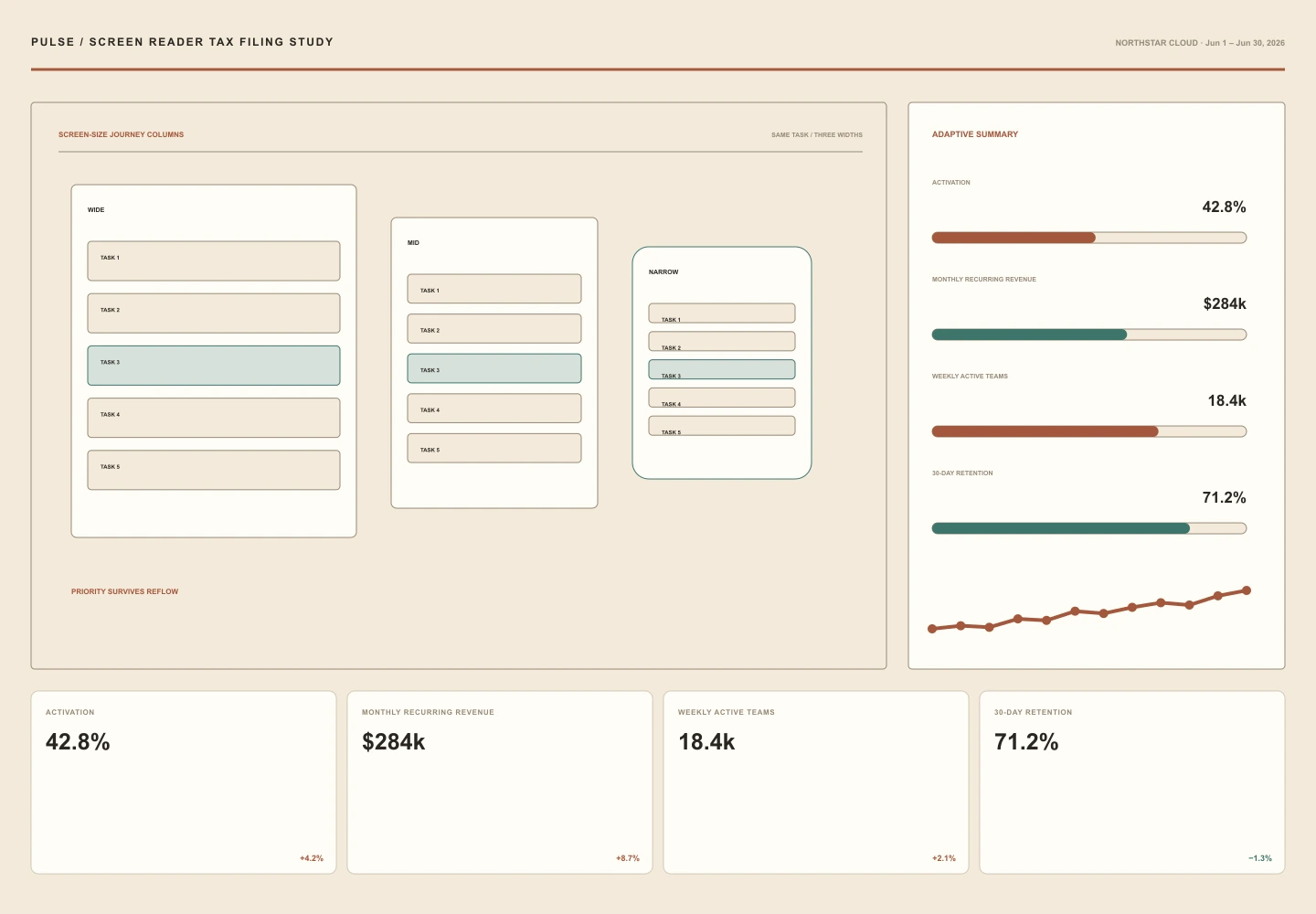The width and height of the screenshot is (1316, 914).
Task: Click the "Priority Survives Reflow" note
Action: [125, 591]
